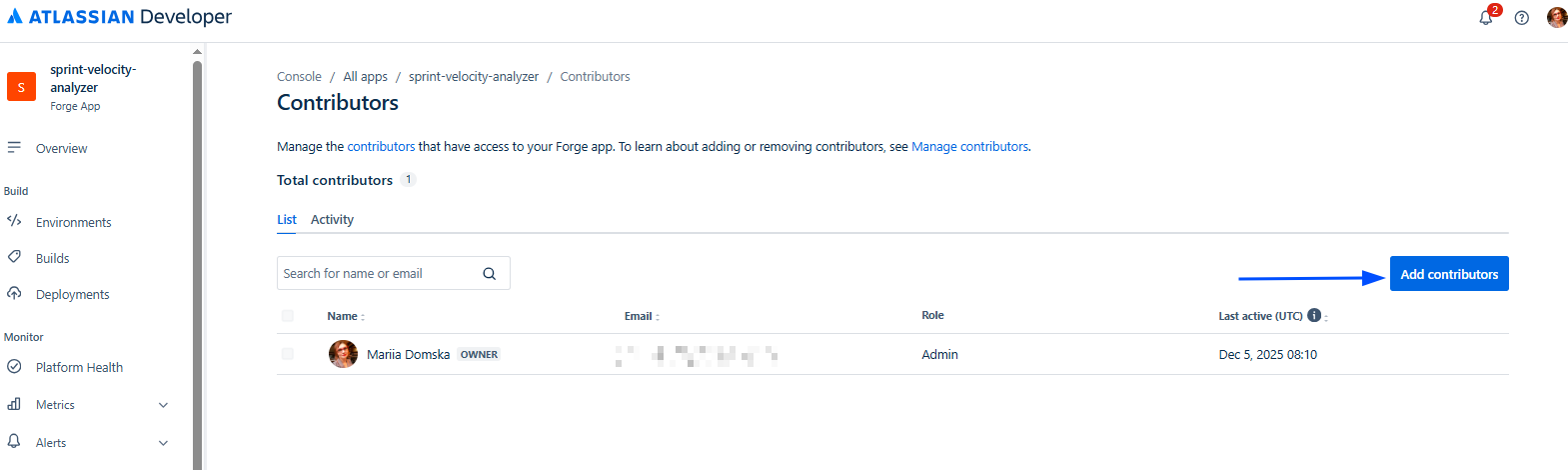Open Platform Health page

click(x=79, y=367)
